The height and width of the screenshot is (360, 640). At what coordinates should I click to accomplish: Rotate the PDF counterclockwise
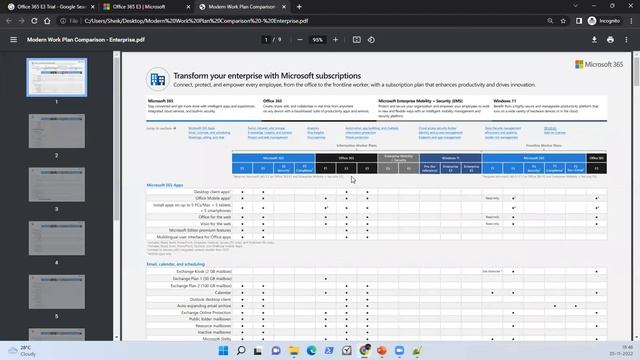point(371,40)
